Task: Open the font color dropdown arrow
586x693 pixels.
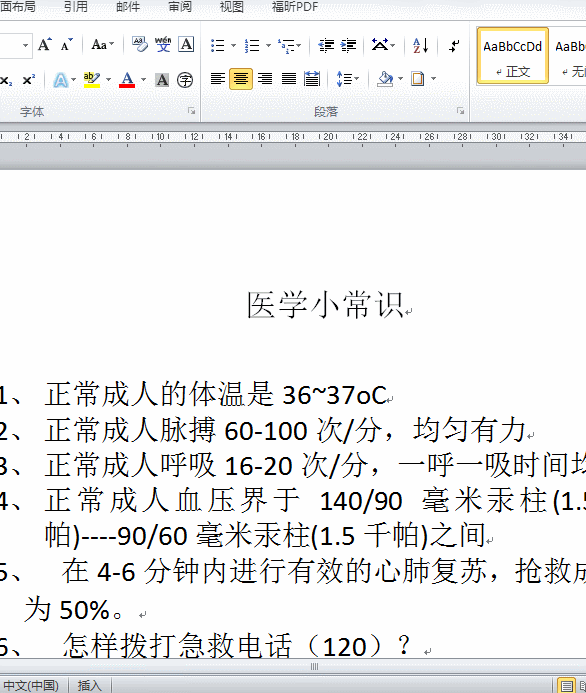Action: coord(143,80)
